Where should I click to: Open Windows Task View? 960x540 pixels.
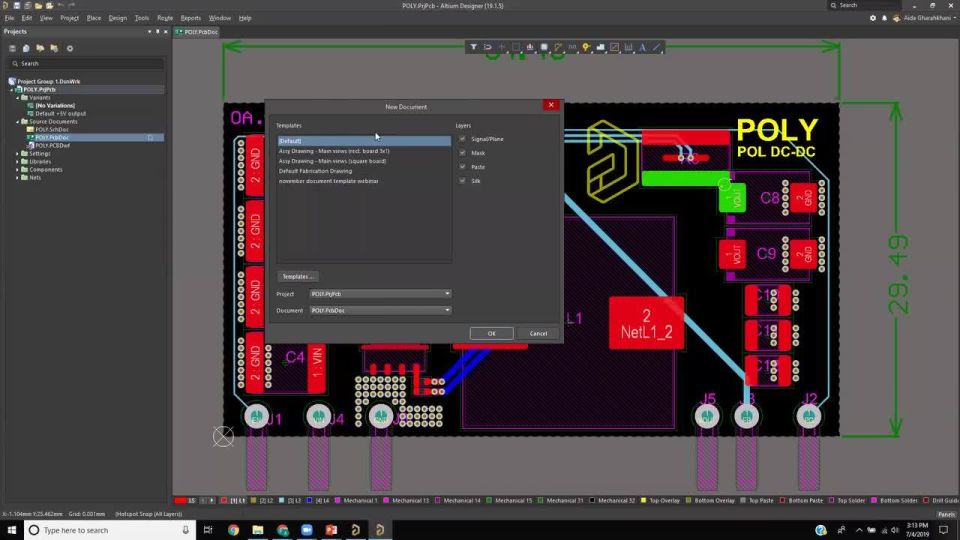click(208, 530)
